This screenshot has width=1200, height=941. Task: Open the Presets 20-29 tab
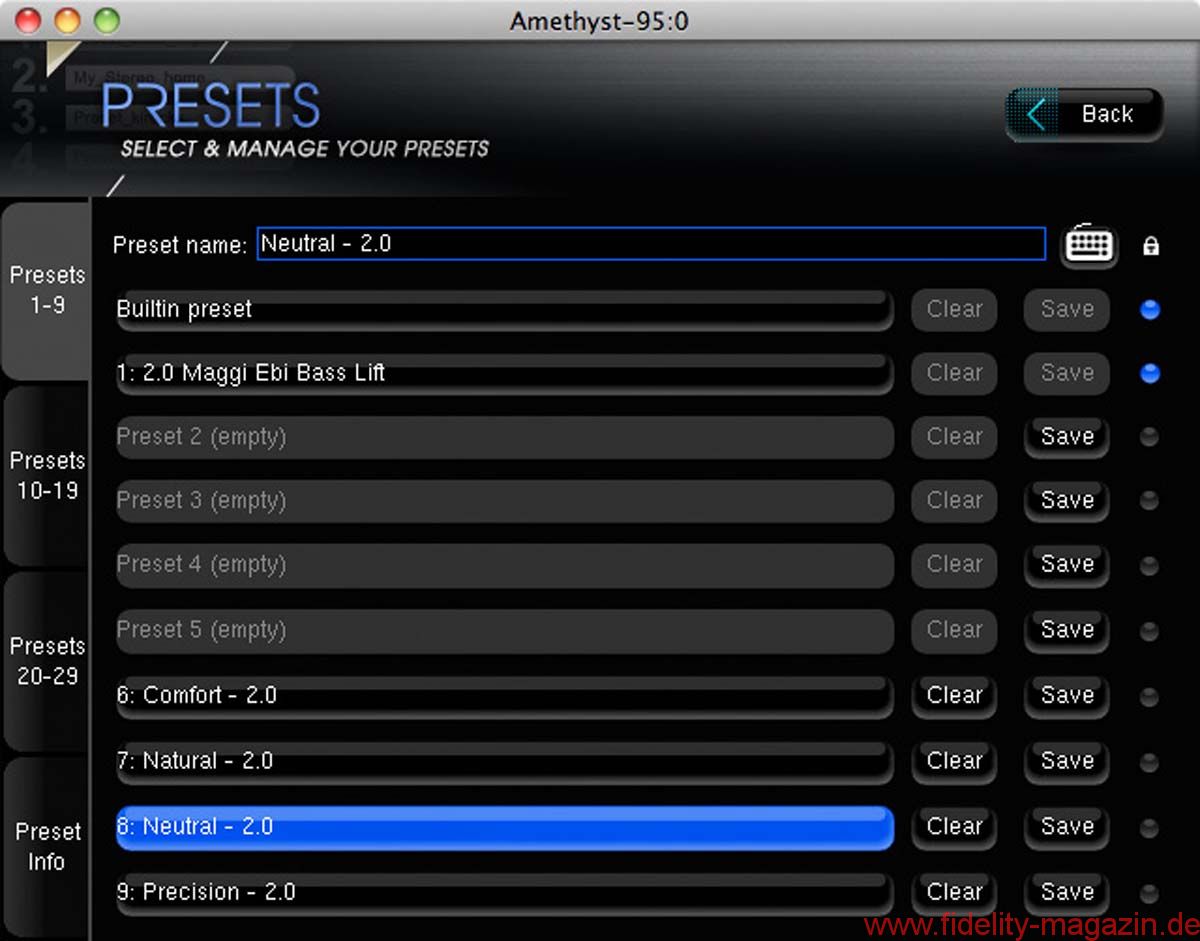[x=46, y=661]
